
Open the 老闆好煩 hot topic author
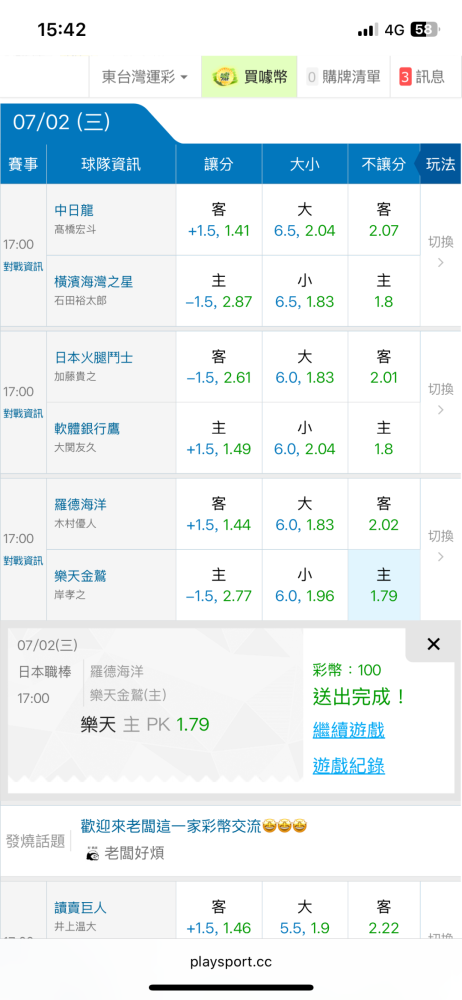click(125, 853)
